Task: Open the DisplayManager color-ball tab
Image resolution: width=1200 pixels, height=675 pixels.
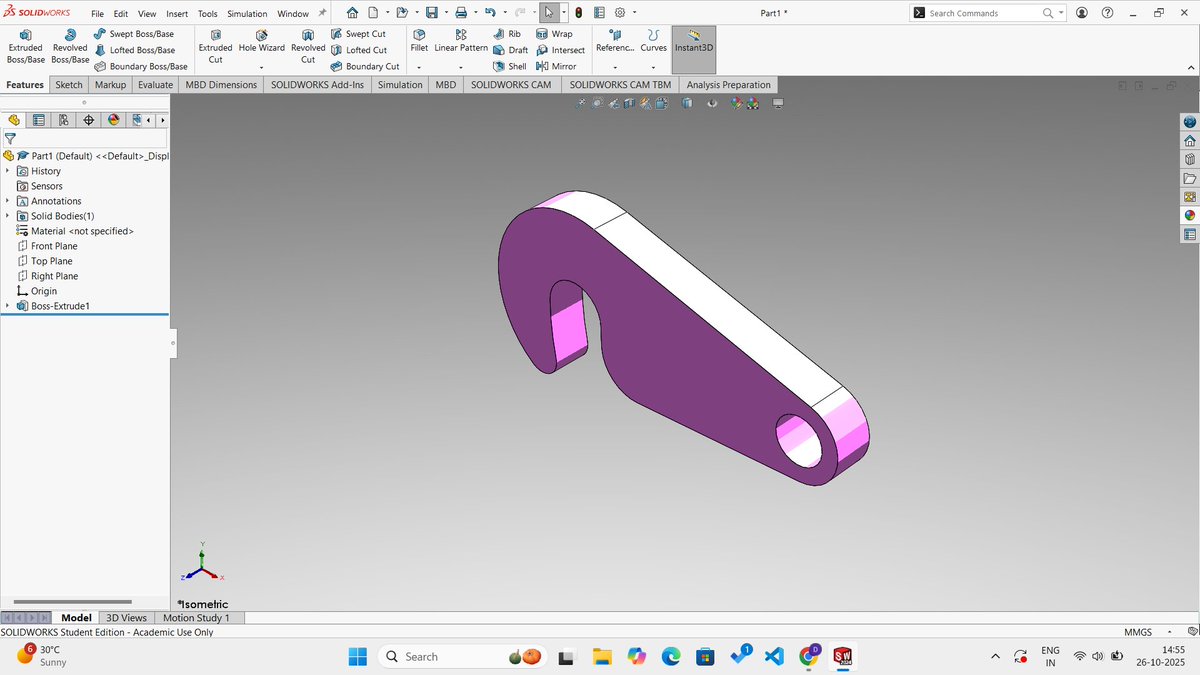Action: [x=114, y=120]
